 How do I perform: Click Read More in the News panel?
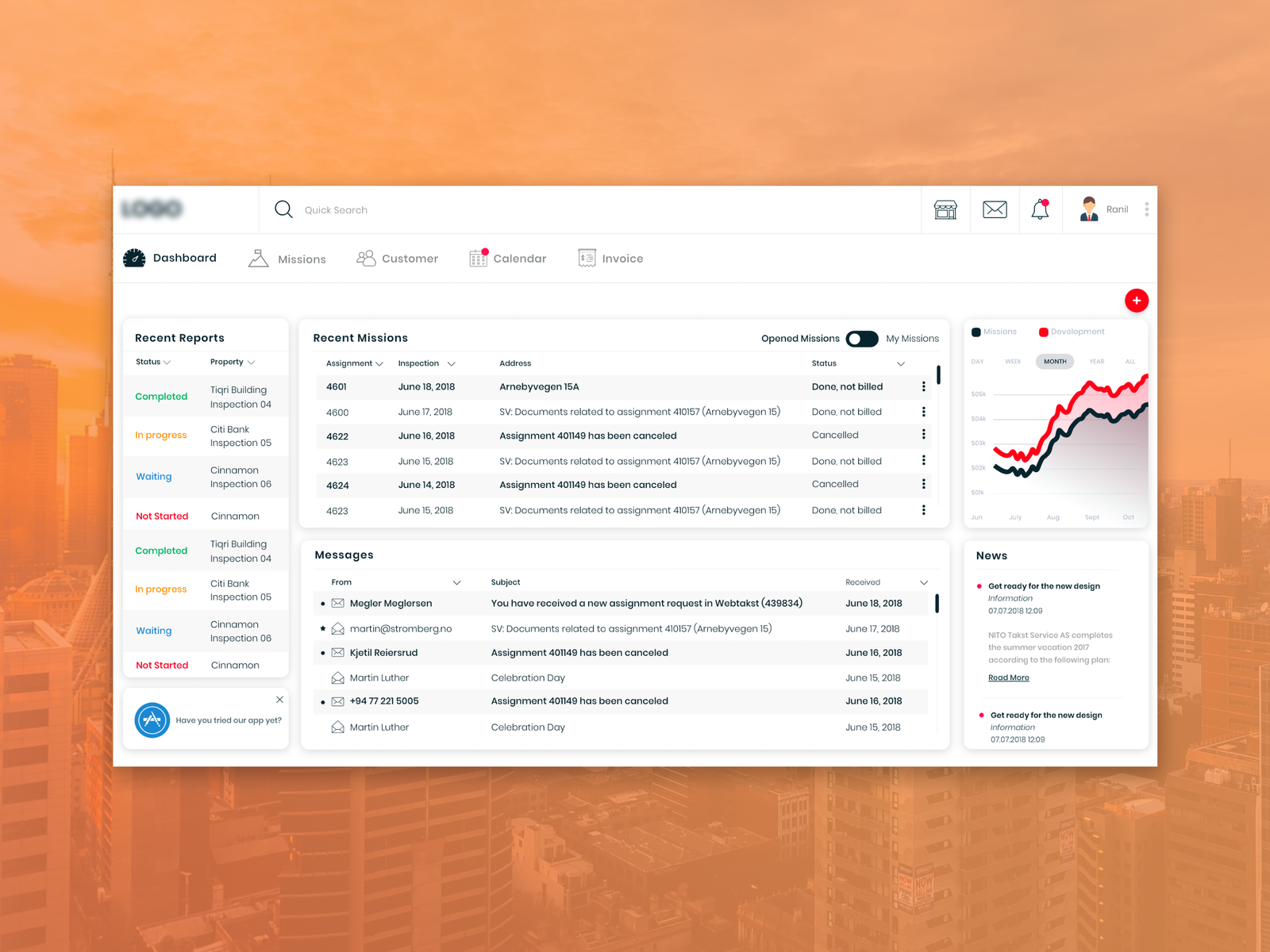tap(1008, 677)
